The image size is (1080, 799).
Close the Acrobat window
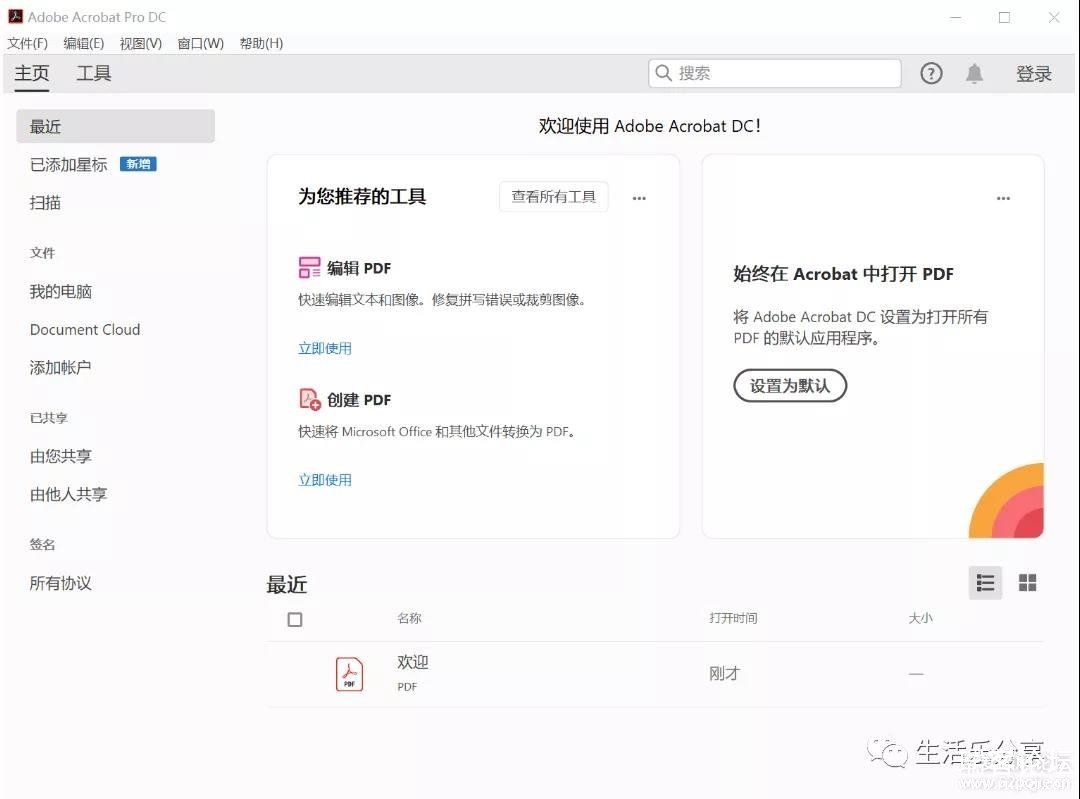1054,17
